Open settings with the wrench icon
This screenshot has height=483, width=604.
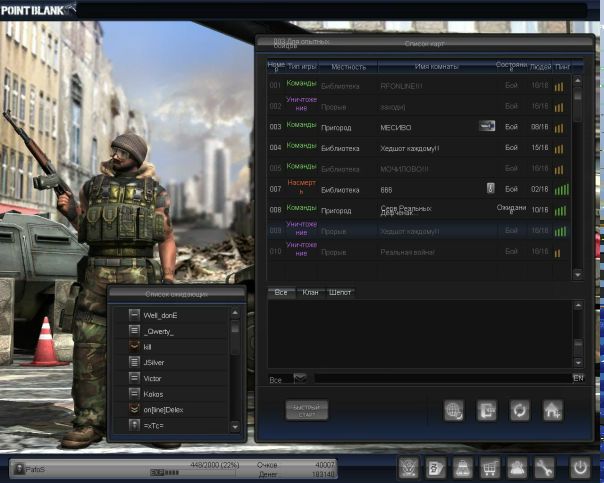[544, 467]
